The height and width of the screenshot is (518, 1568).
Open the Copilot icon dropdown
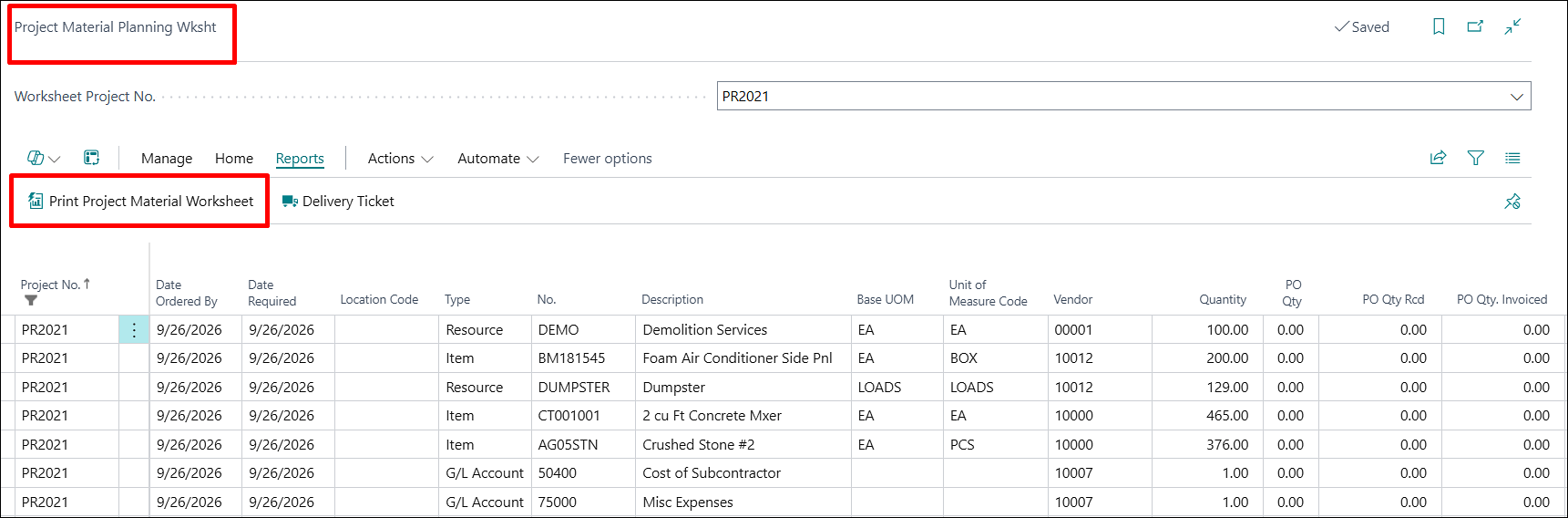tap(43, 158)
